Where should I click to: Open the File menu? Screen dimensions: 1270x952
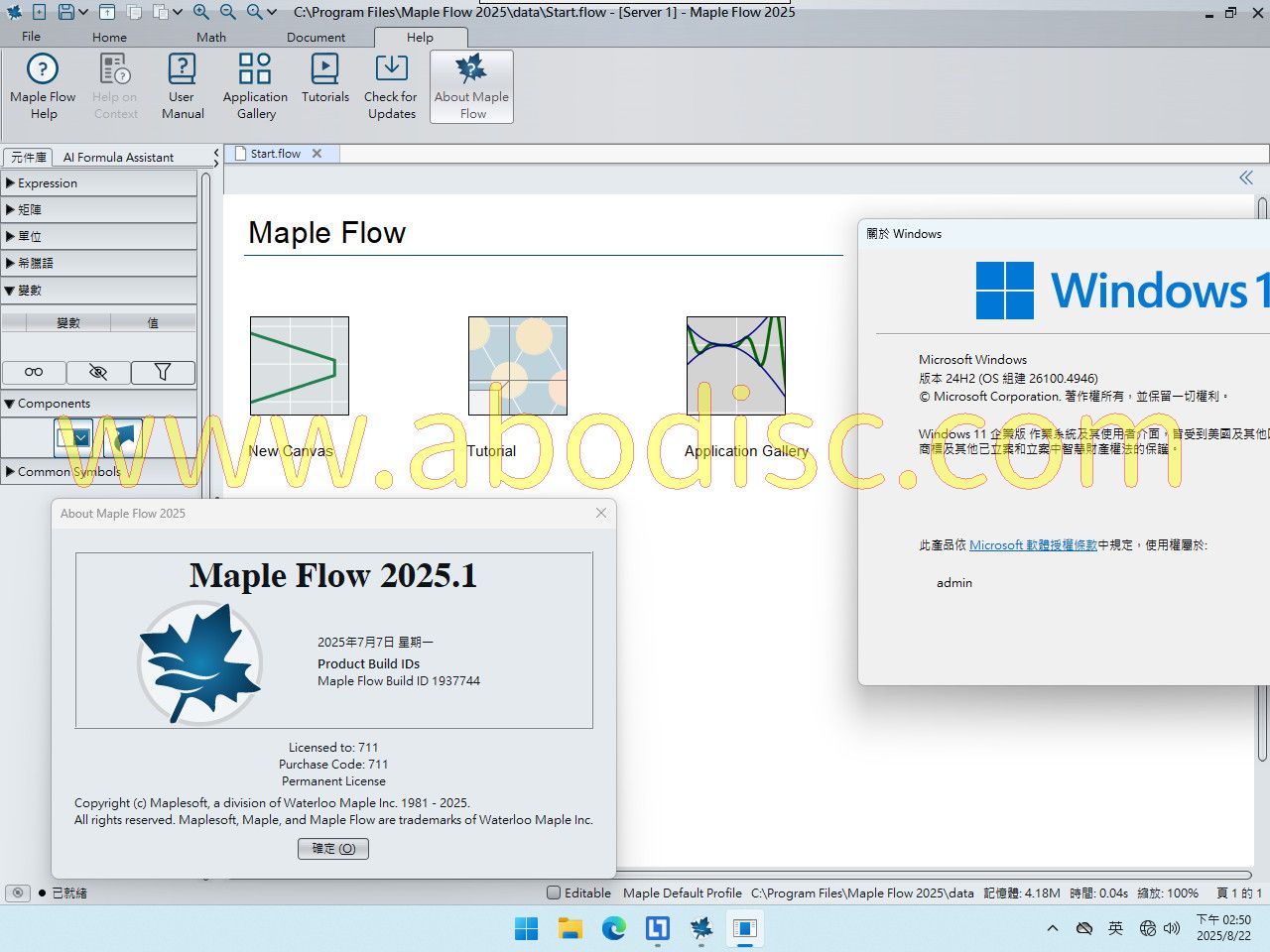pyautogui.click(x=32, y=37)
